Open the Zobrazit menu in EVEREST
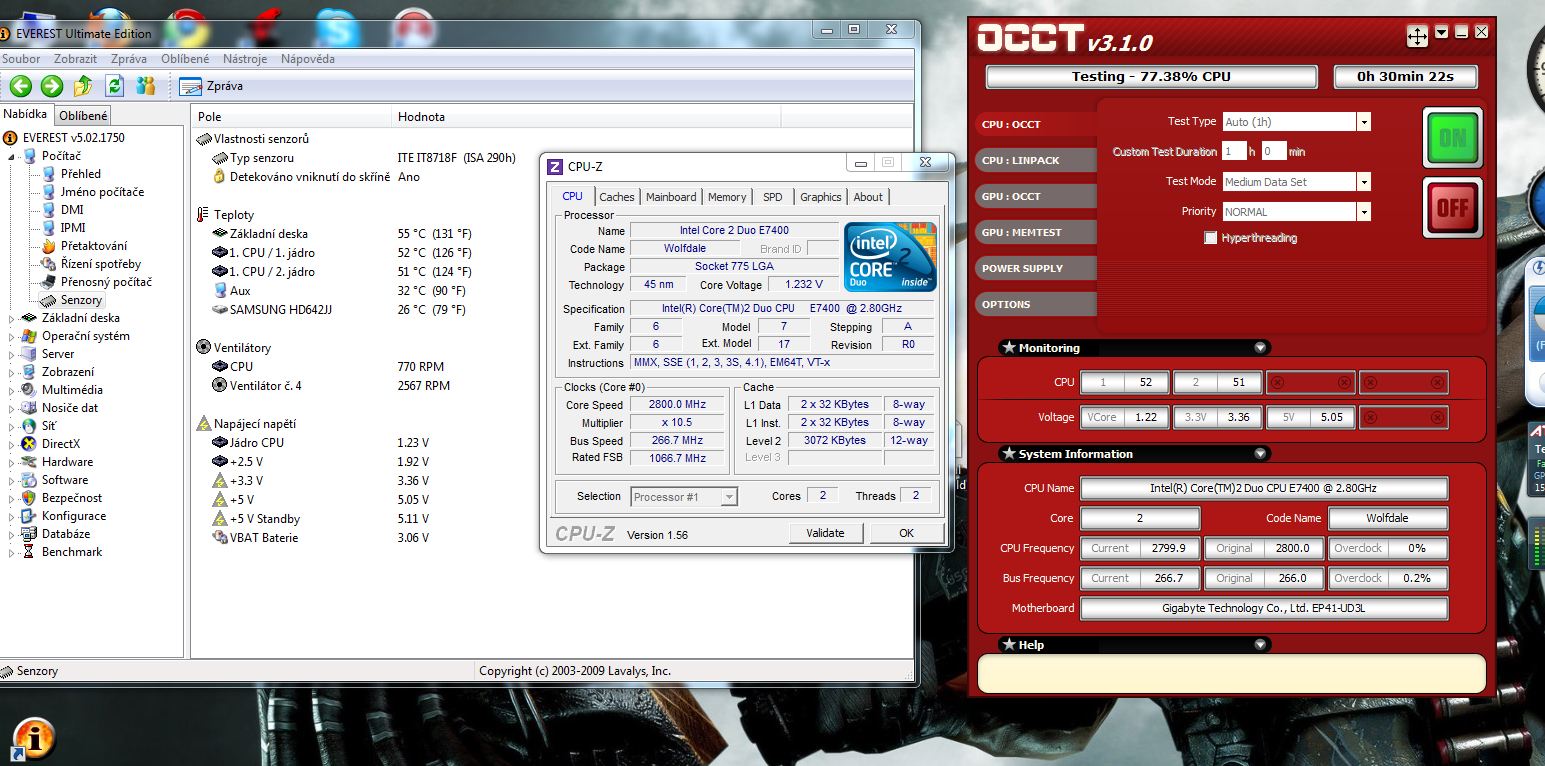Viewport: 1545px width, 766px height. click(x=76, y=59)
